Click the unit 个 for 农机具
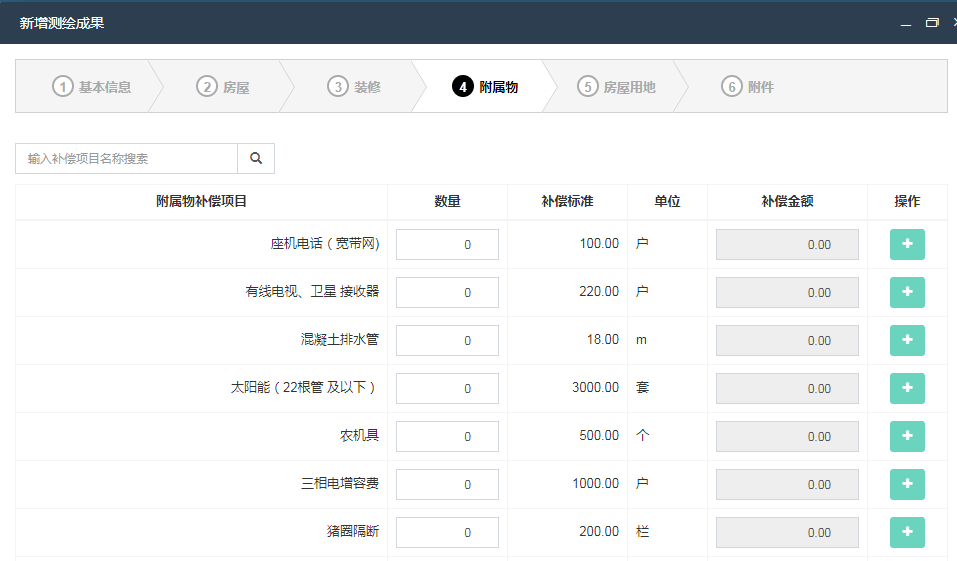This screenshot has height=561, width=957. coord(643,435)
